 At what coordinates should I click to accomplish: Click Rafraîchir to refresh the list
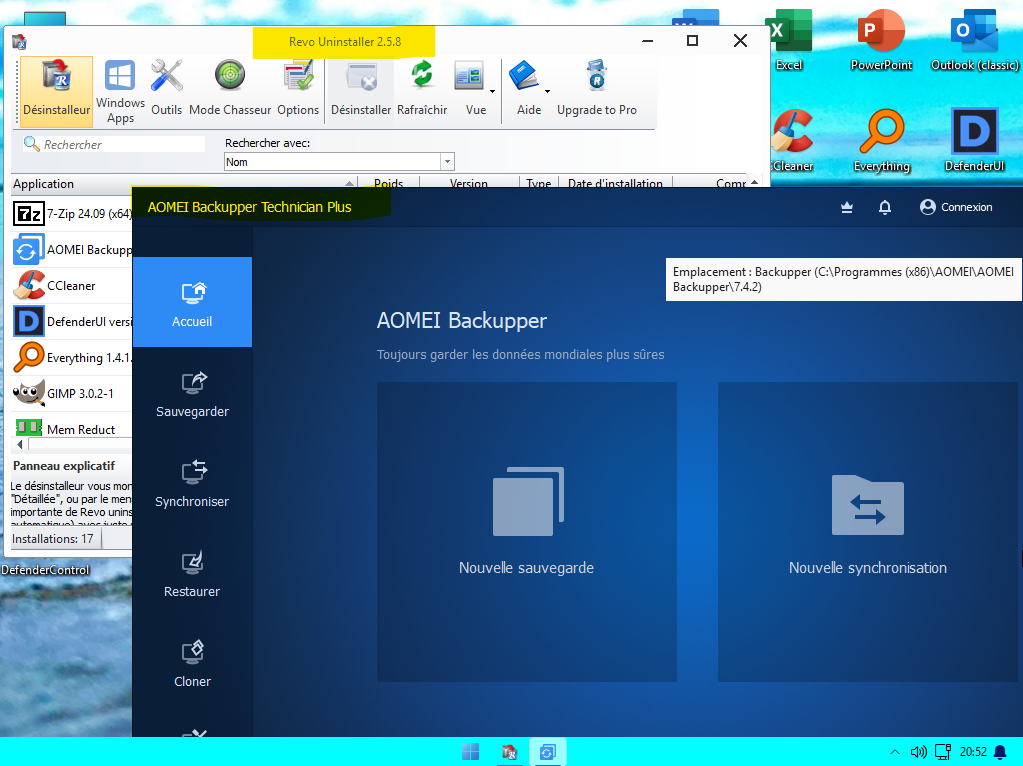pos(422,89)
